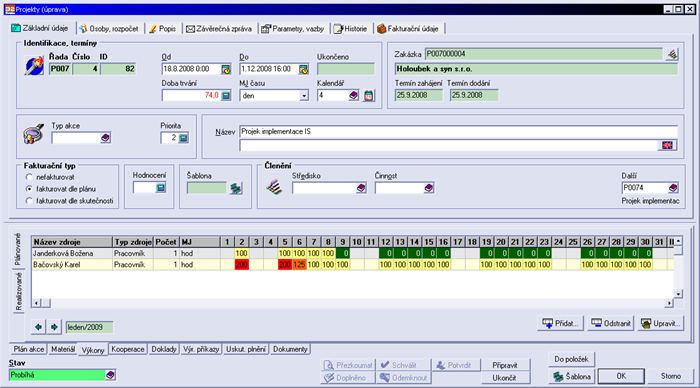The width and height of the screenshot is (700, 388).
Task: Click the Do položek button
Action: click(571, 359)
